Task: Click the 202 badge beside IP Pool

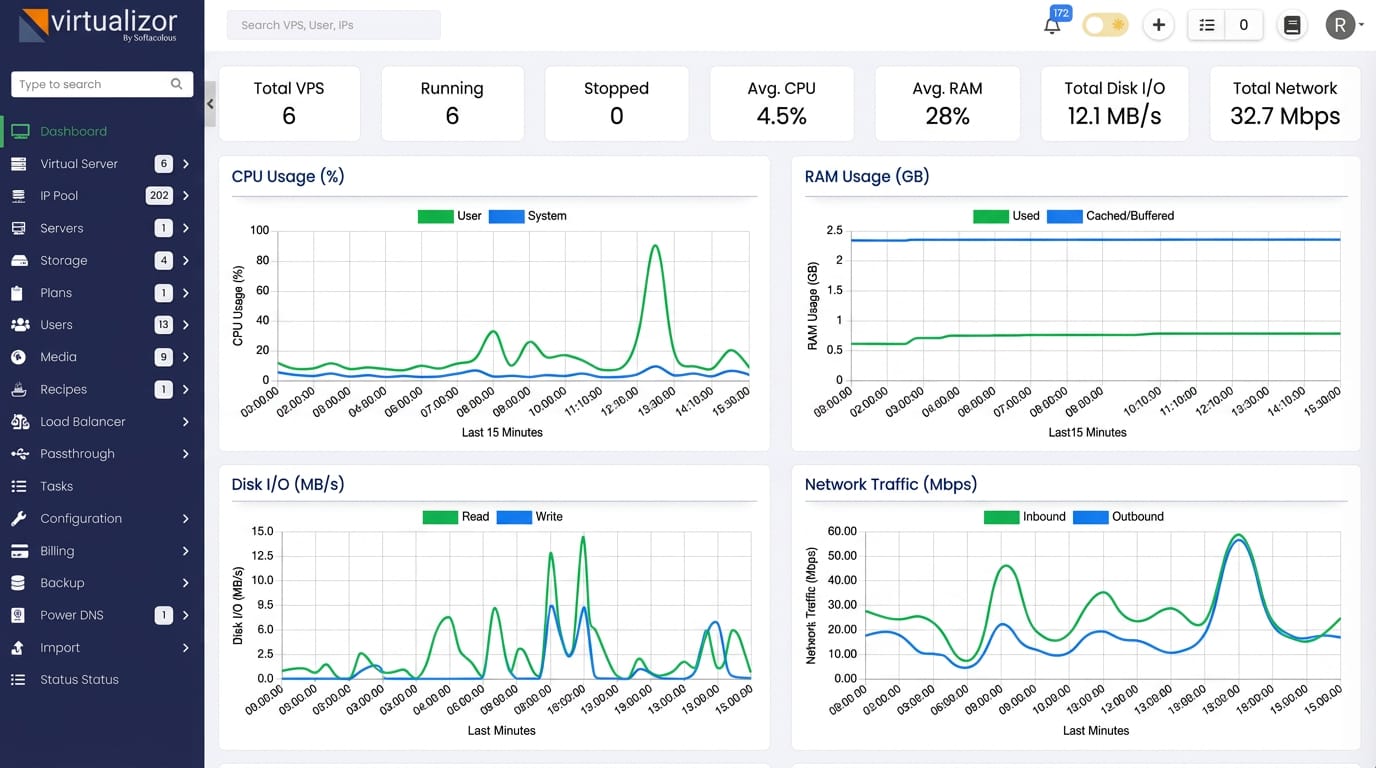Action: click(159, 196)
